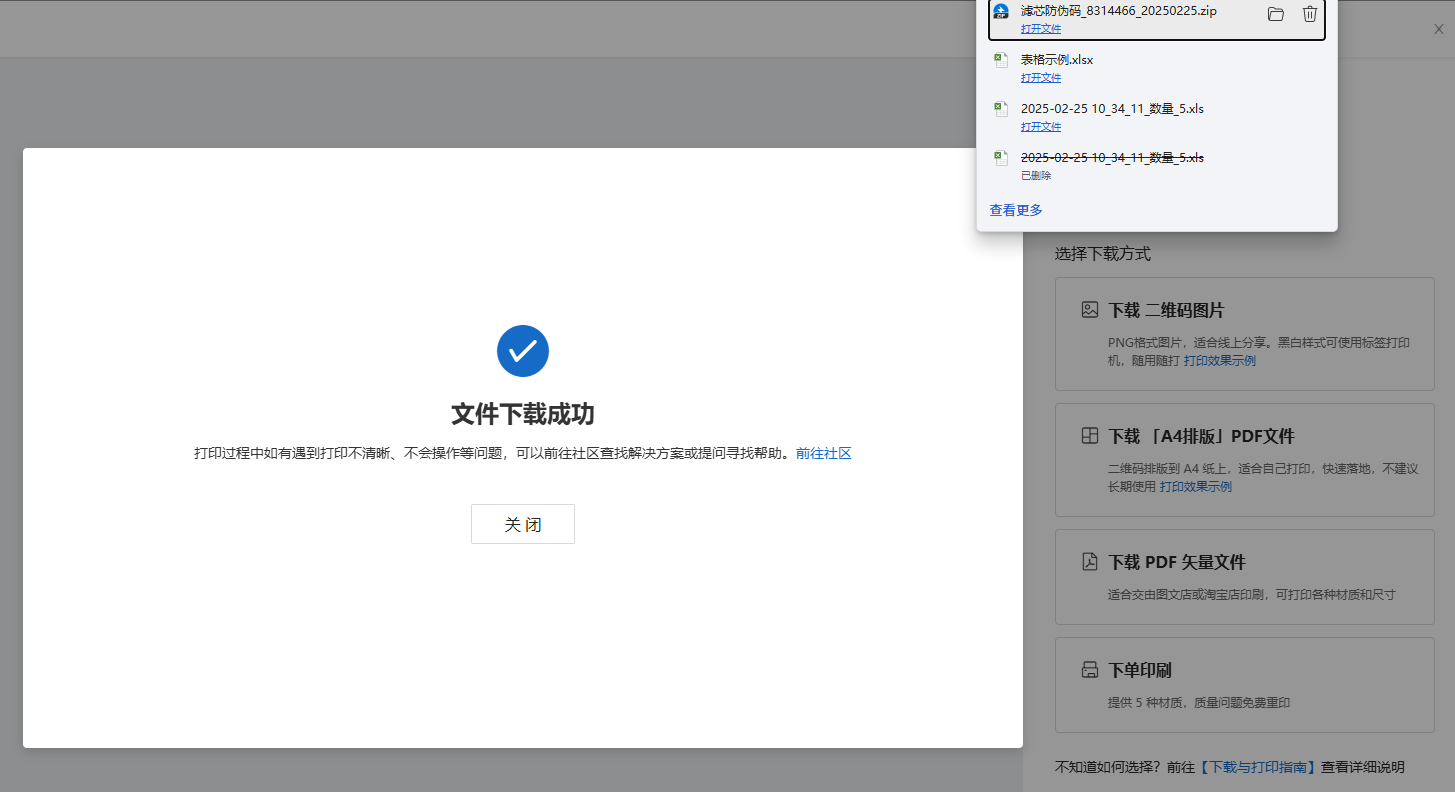The width and height of the screenshot is (1455, 792).
Task: Open the zip file via 打开文件 link
Action: (x=1041, y=29)
